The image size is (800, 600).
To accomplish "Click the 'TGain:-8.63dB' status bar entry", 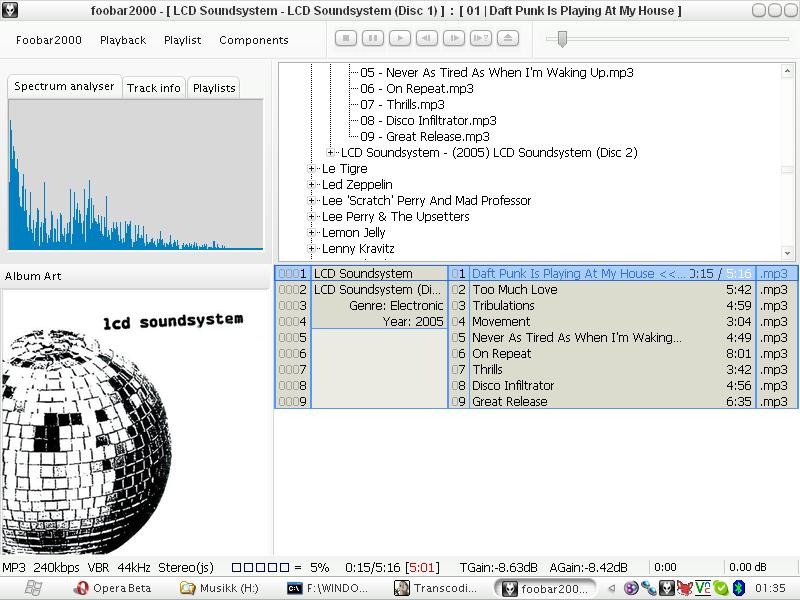I will tap(498, 567).
